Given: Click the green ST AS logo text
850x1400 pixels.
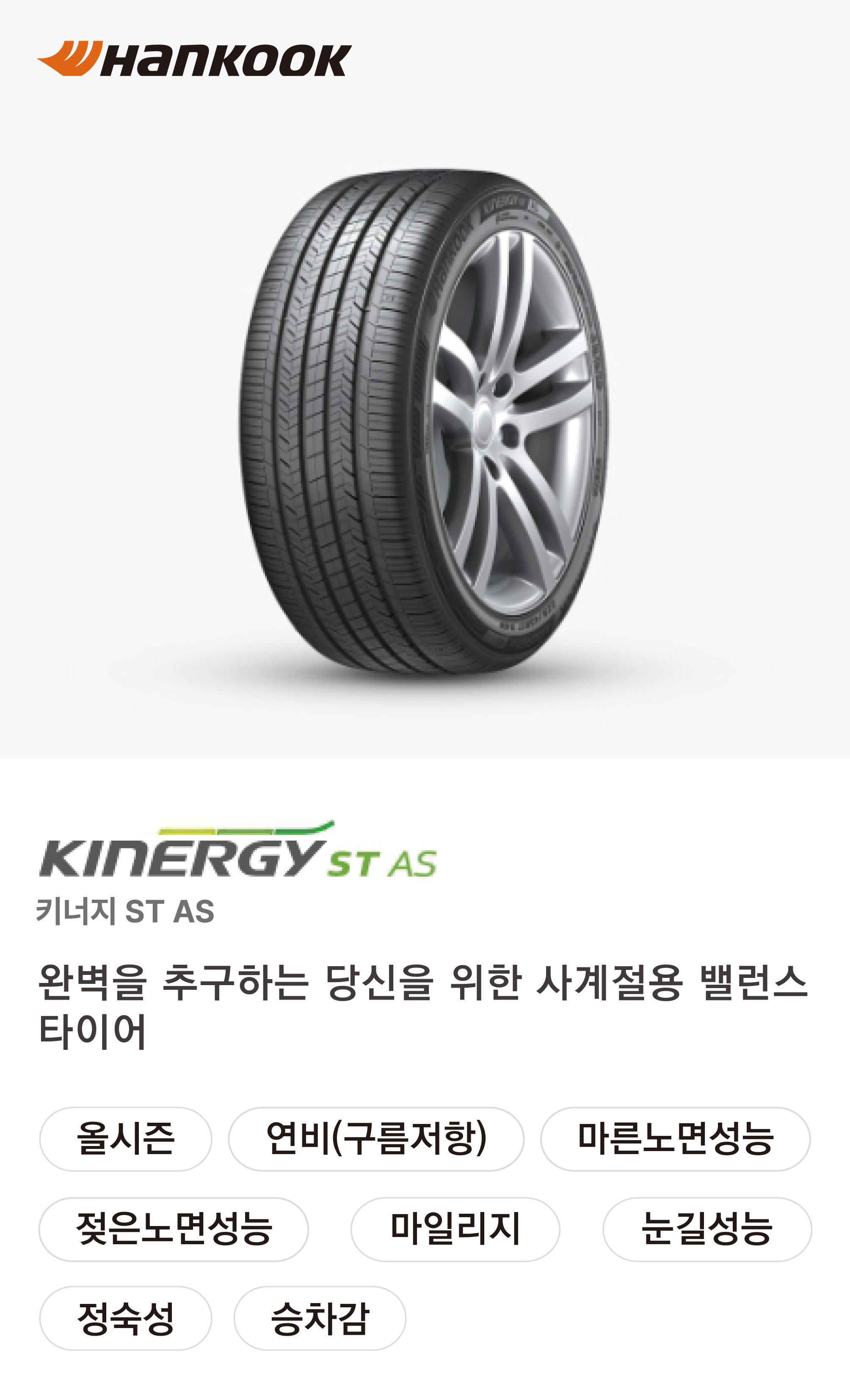Looking at the screenshot, I should [381, 864].
